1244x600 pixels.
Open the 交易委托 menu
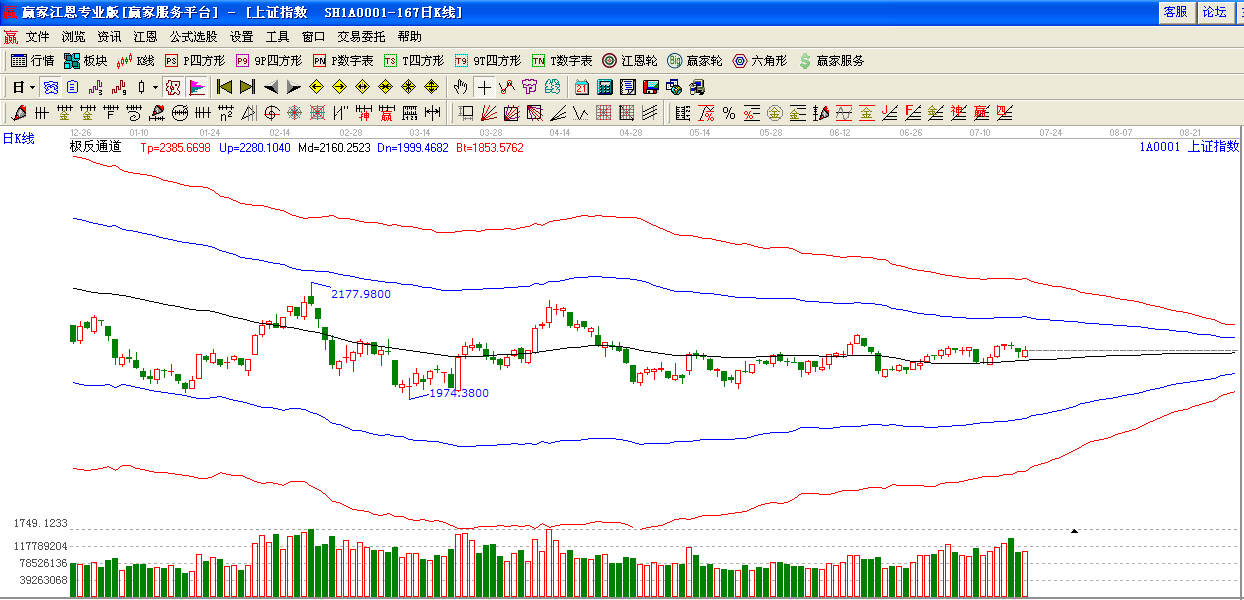pyautogui.click(x=361, y=36)
